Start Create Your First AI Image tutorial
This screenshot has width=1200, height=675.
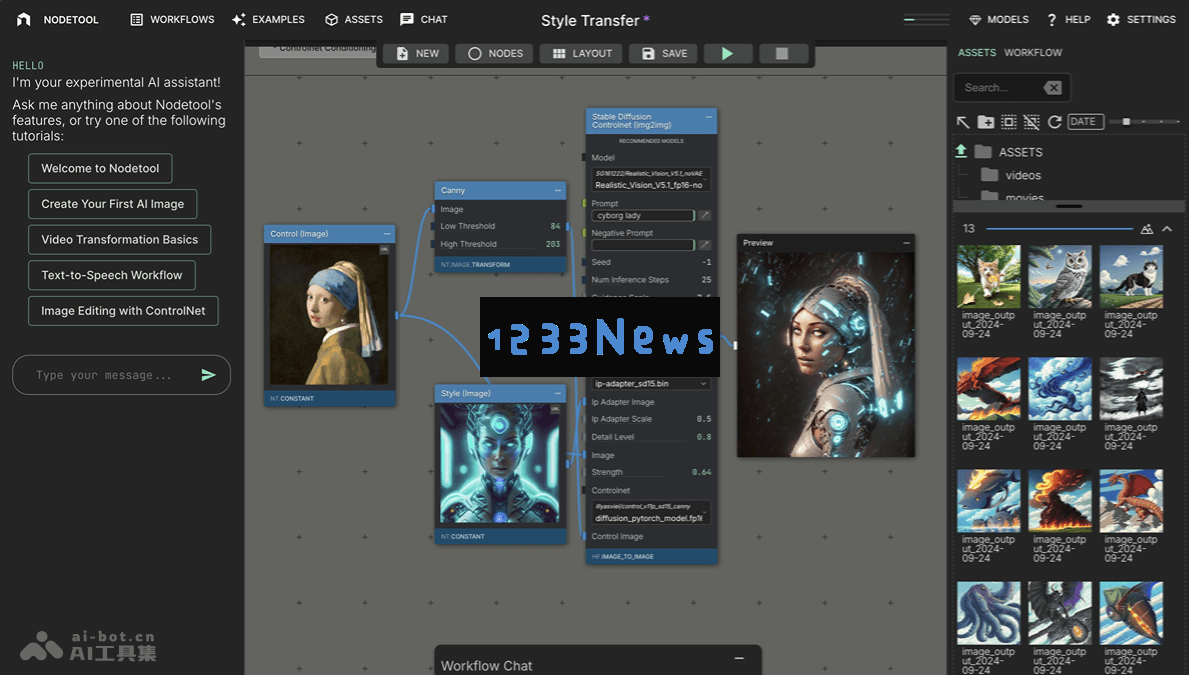[x=113, y=204]
